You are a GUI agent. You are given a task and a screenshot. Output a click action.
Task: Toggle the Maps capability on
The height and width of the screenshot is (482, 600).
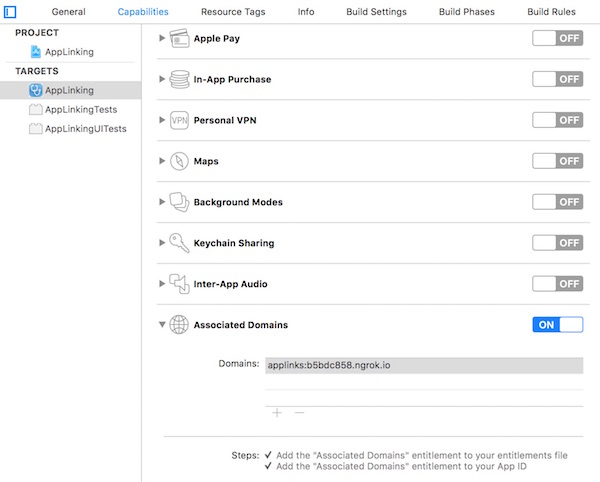coord(558,161)
